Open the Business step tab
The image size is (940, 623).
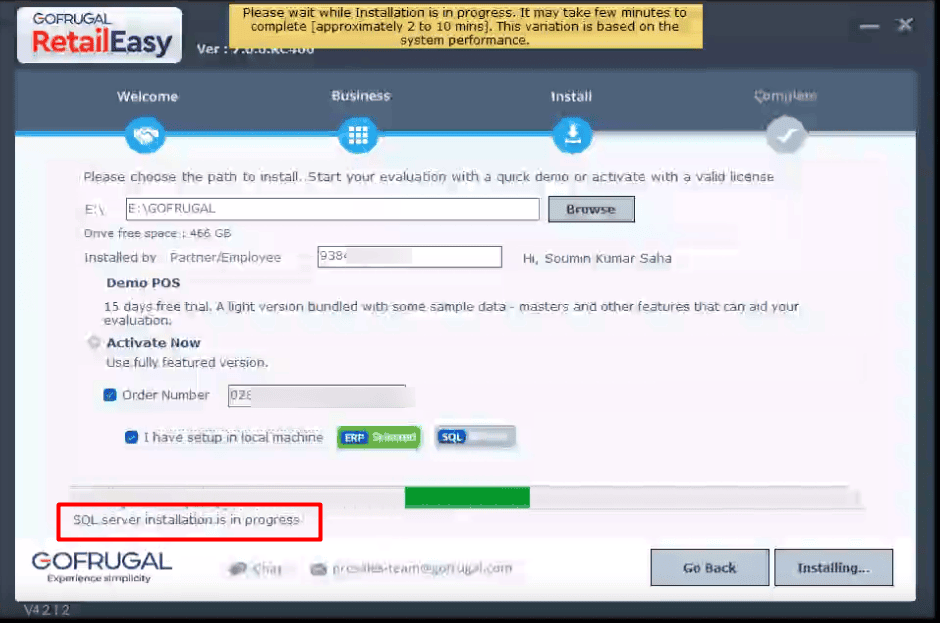[x=361, y=96]
